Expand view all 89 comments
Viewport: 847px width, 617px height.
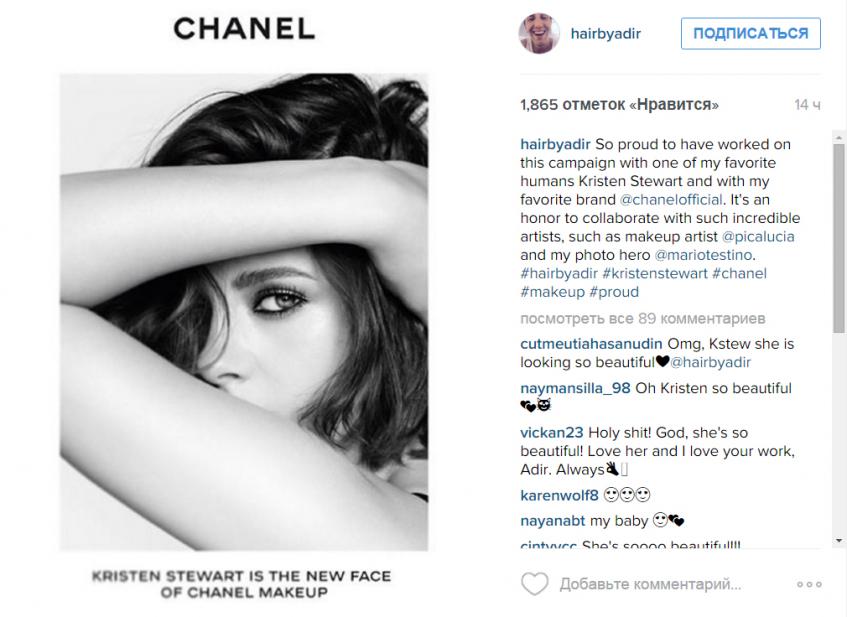642,319
